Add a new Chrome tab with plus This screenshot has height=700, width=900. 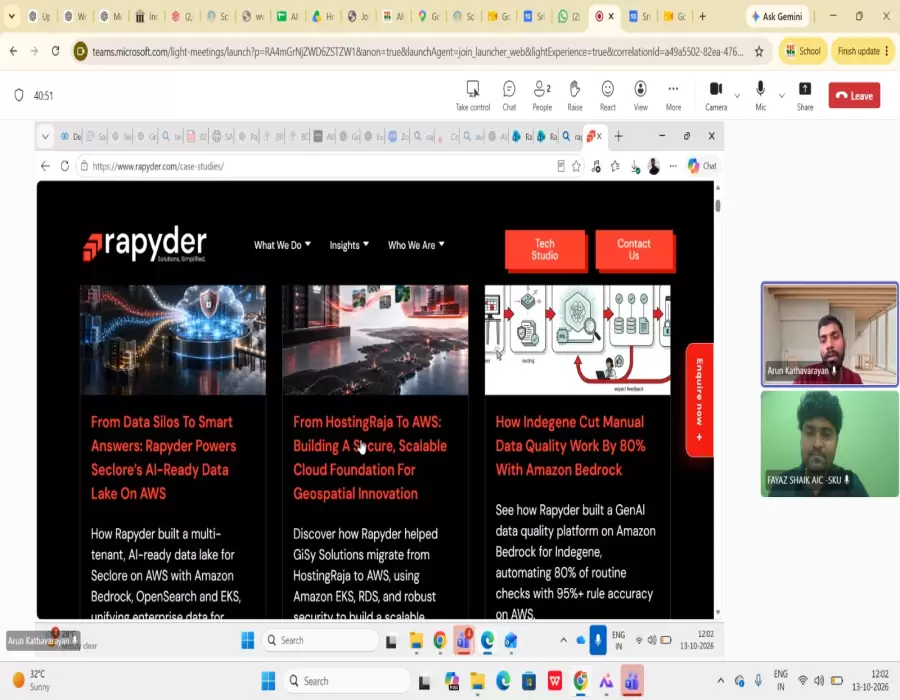pyautogui.click(x=703, y=17)
